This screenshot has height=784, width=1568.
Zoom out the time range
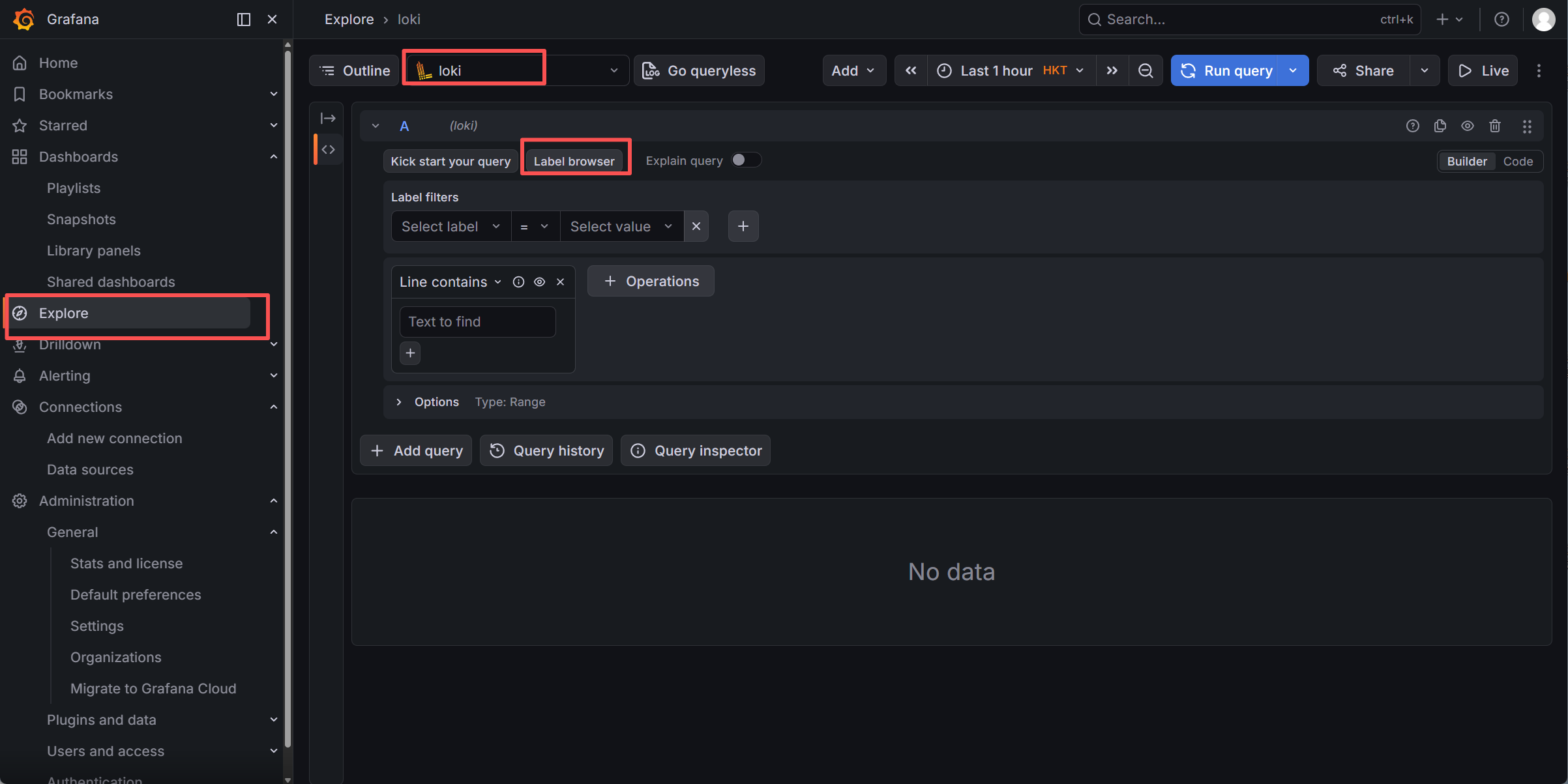click(x=1146, y=70)
